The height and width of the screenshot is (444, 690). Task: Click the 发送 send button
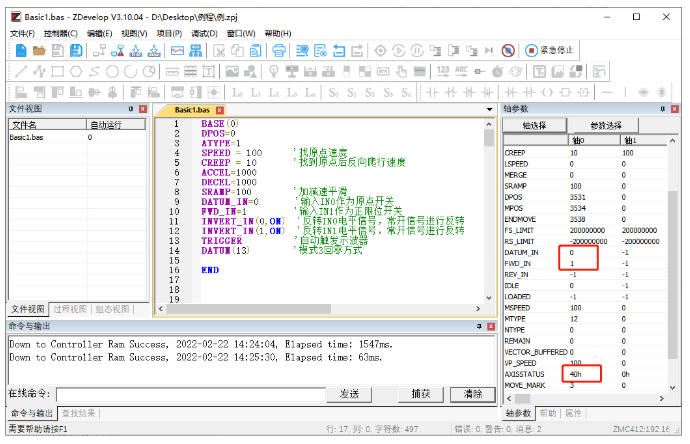(x=349, y=393)
